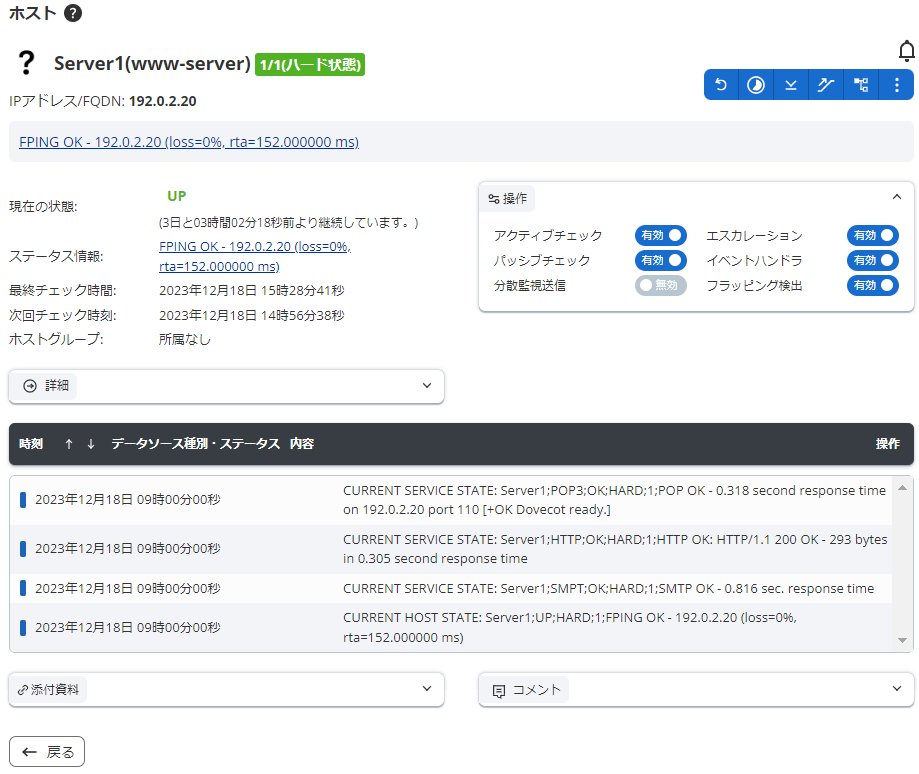Click the help question mark beside ホスト
This screenshot has height=774, width=919.
(x=72, y=13)
